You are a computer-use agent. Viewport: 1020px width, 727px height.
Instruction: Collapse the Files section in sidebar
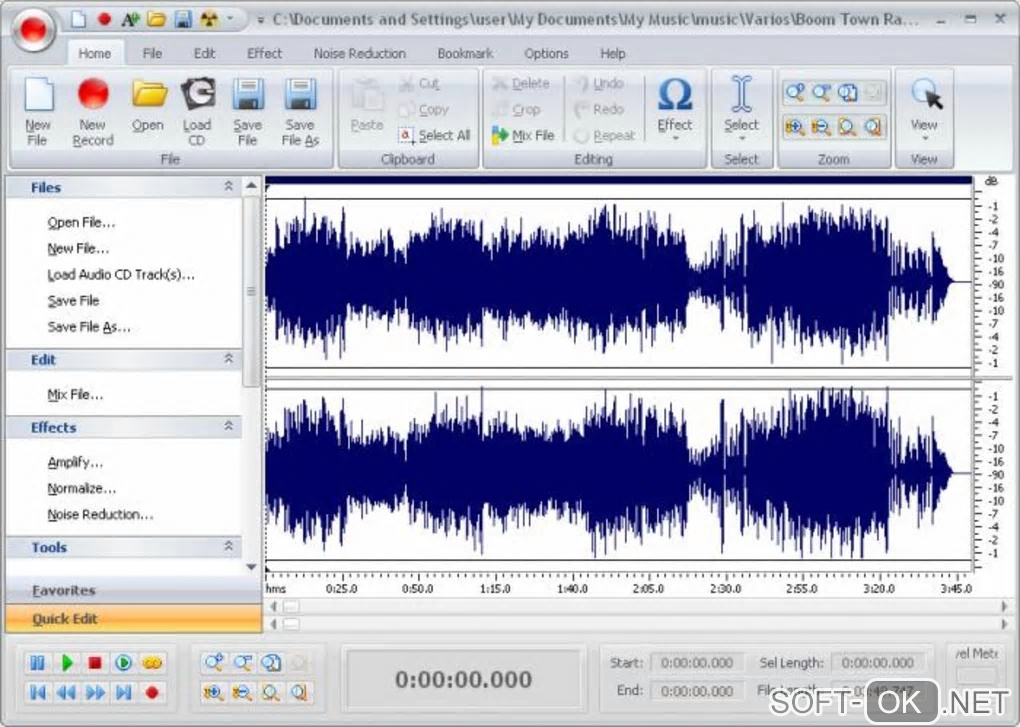[x=228, y=187]
